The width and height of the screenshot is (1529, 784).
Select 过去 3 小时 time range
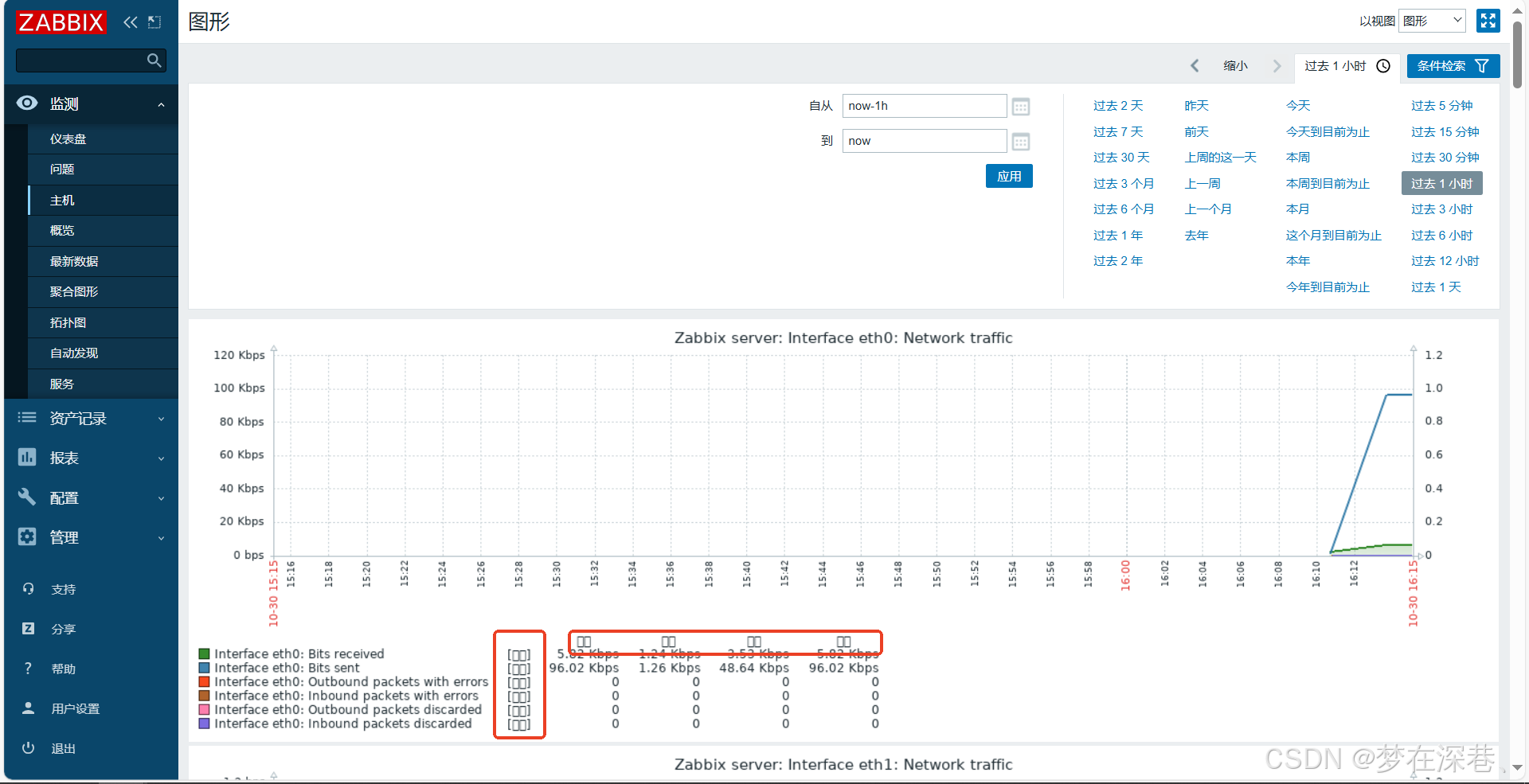click(x=1442, y=209)
